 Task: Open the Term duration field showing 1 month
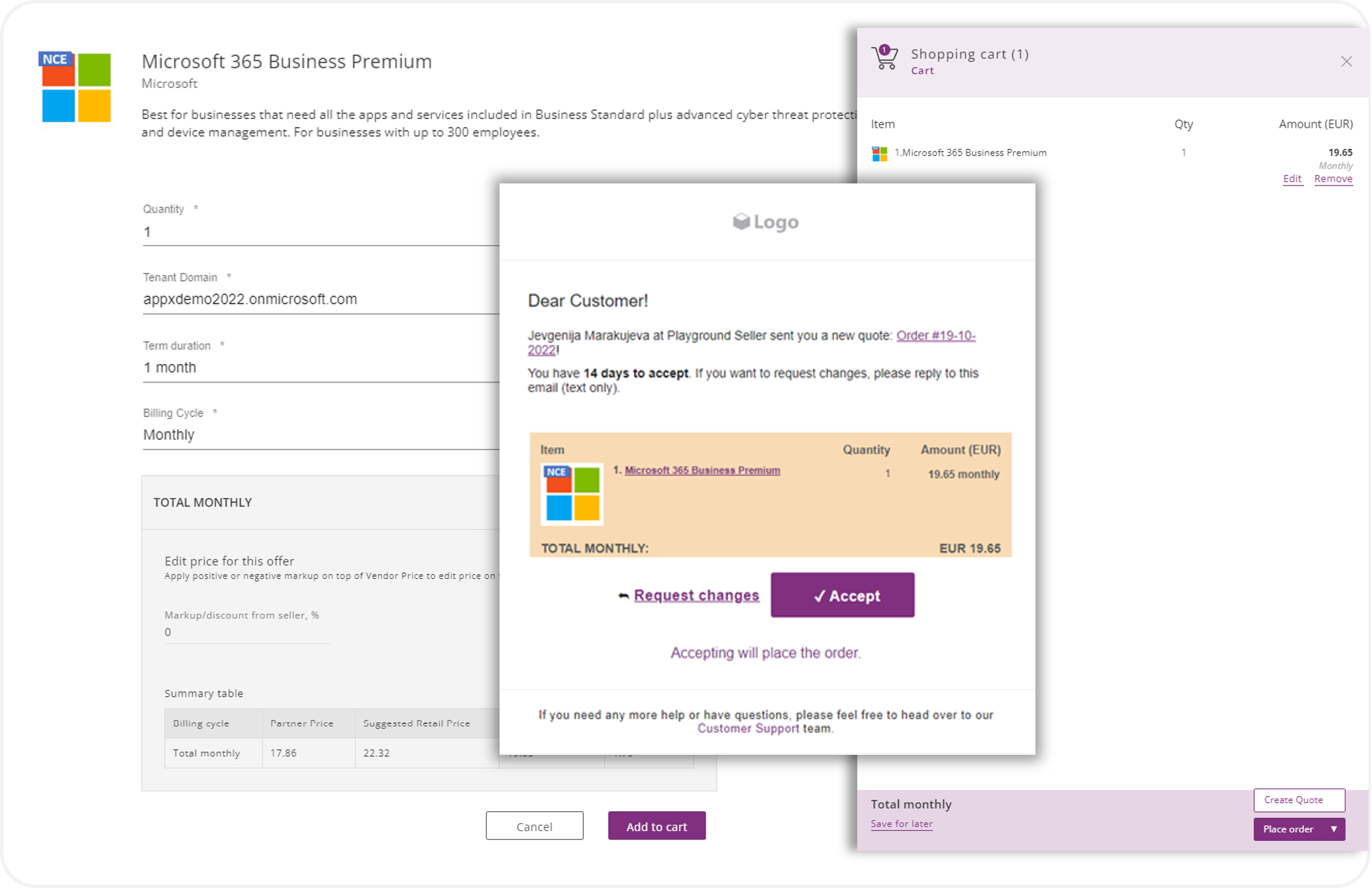(321, 368)
